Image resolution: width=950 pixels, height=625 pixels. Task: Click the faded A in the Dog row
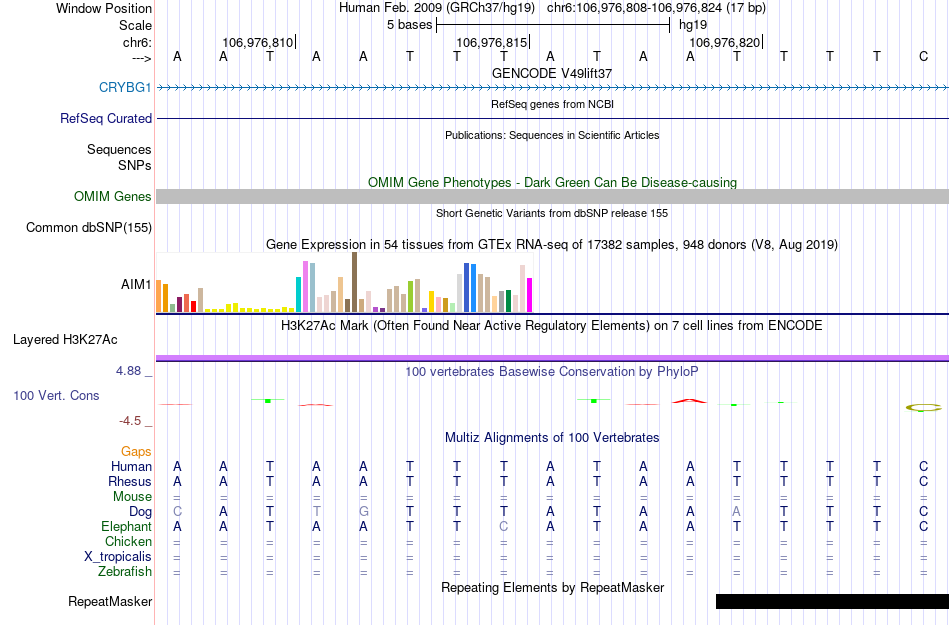click(x=737, y=512)
